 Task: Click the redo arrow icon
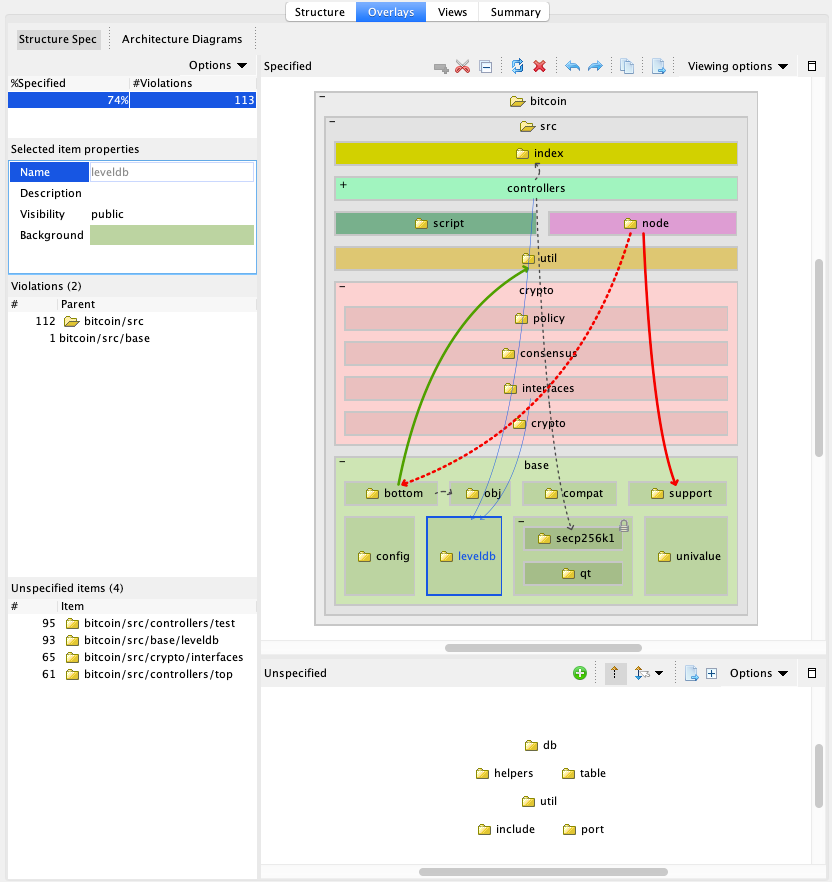[595, 66]
